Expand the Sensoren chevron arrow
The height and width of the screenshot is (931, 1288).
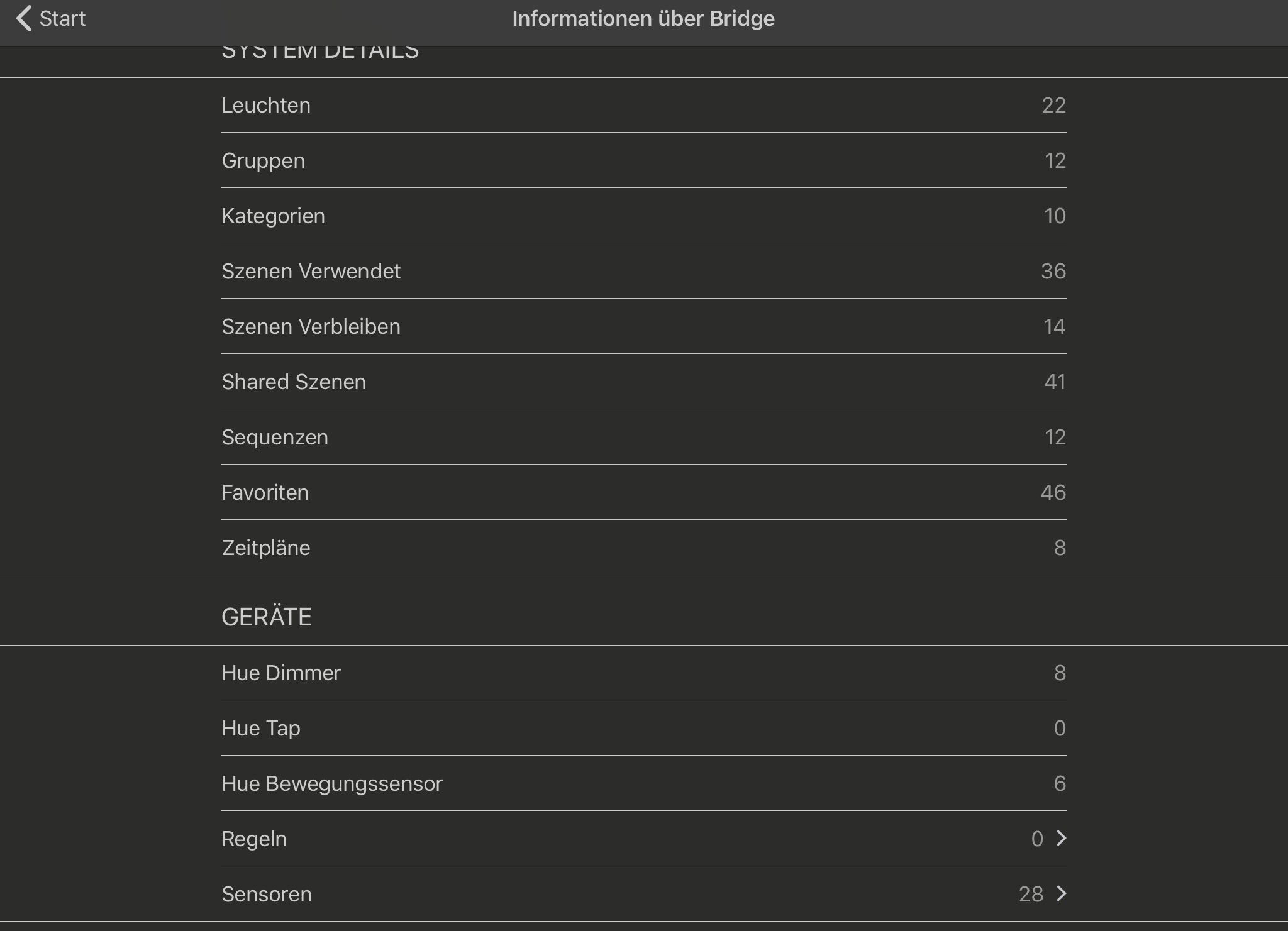(1062, 894)
